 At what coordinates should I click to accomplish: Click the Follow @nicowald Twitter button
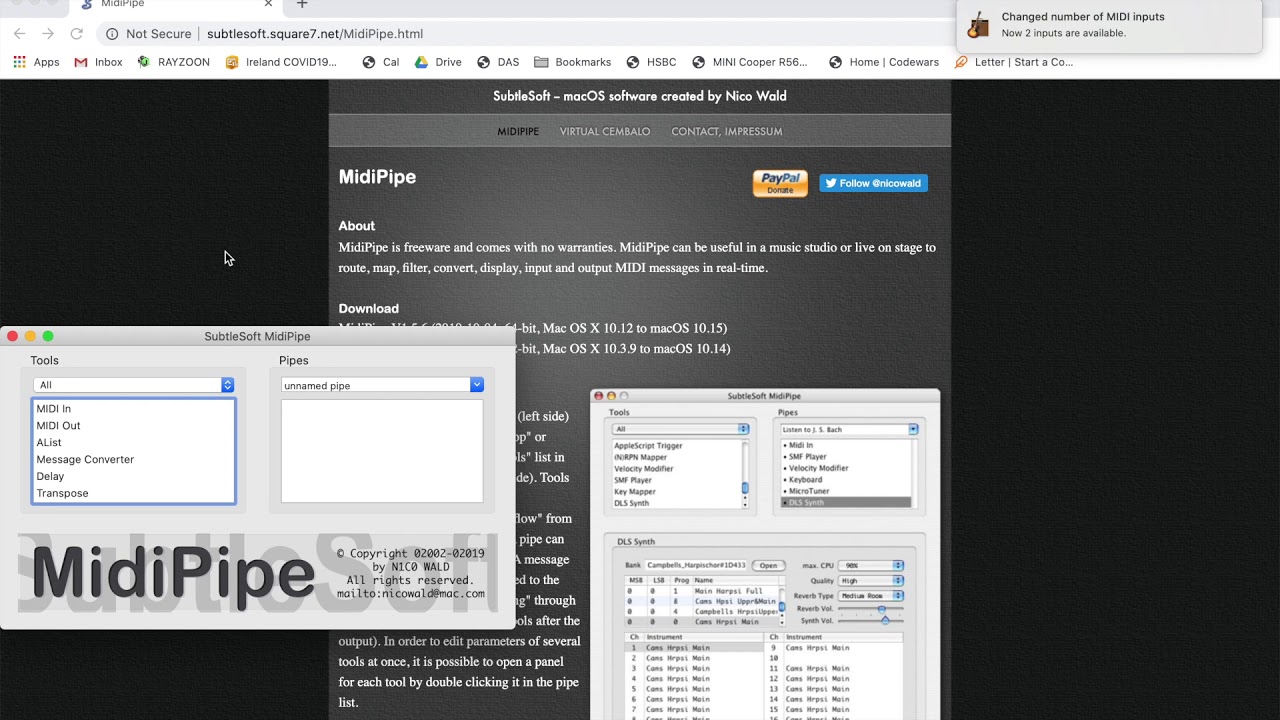[874, 183]
